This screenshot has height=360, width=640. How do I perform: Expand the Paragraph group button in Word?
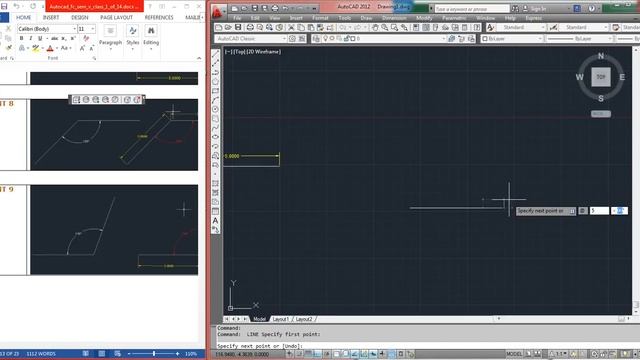coord(110,38)
